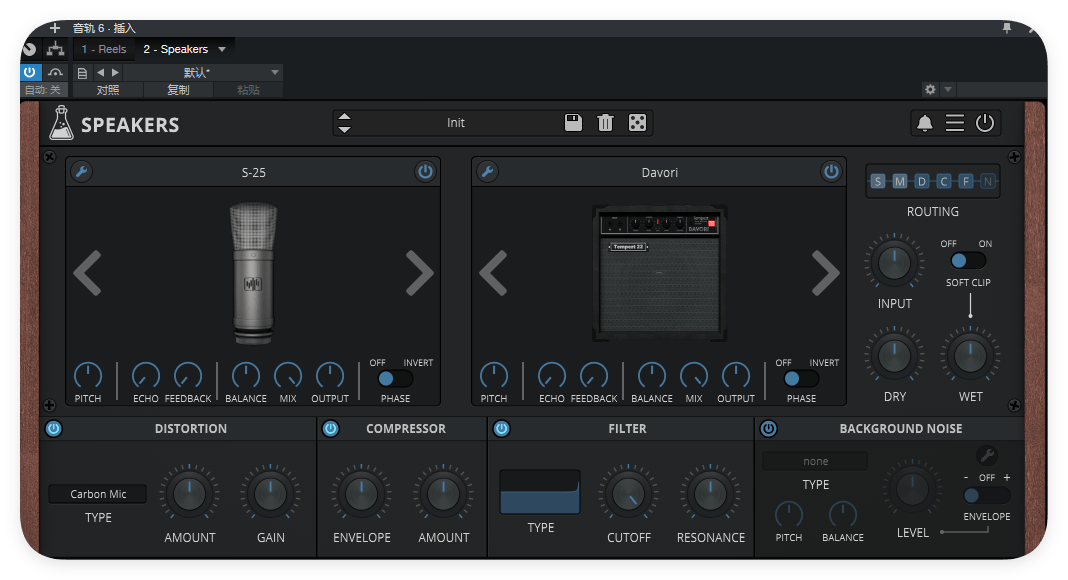The image size is (1068, 580).
Task: Click the N routing block
Action: pyautogui.click(x=987, y=181)
